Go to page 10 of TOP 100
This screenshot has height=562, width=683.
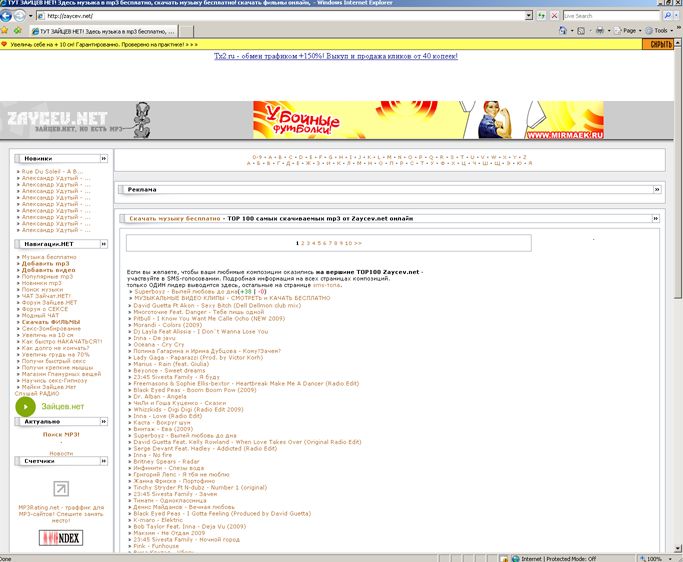[348, 243]
